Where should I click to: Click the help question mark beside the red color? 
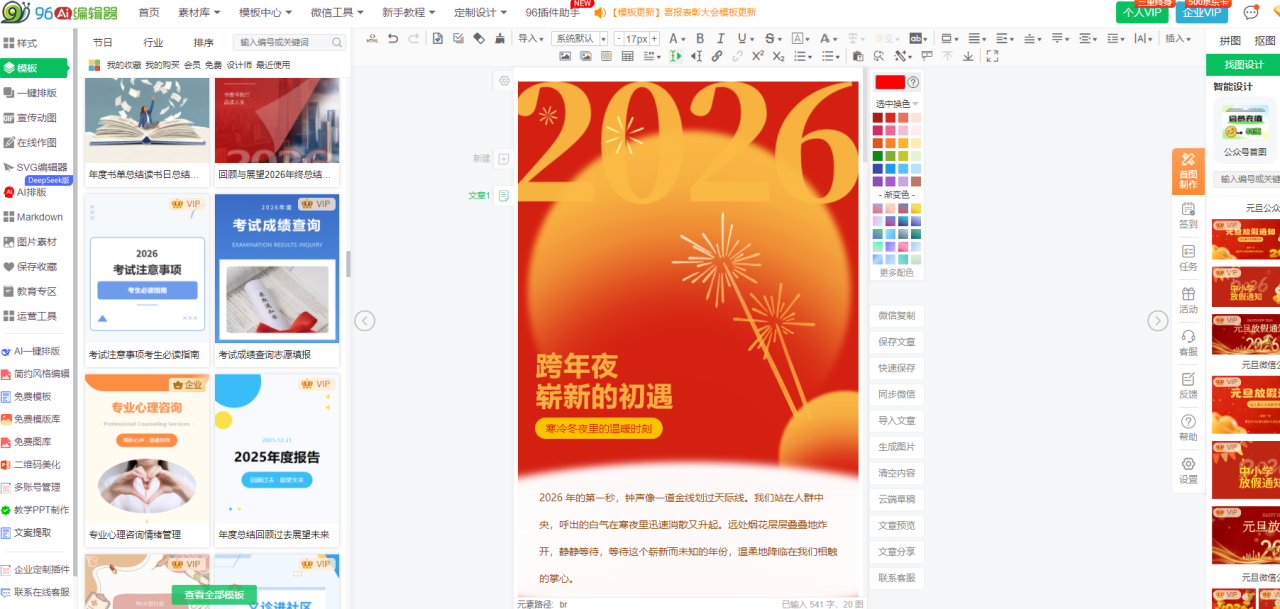coord(912,82)
